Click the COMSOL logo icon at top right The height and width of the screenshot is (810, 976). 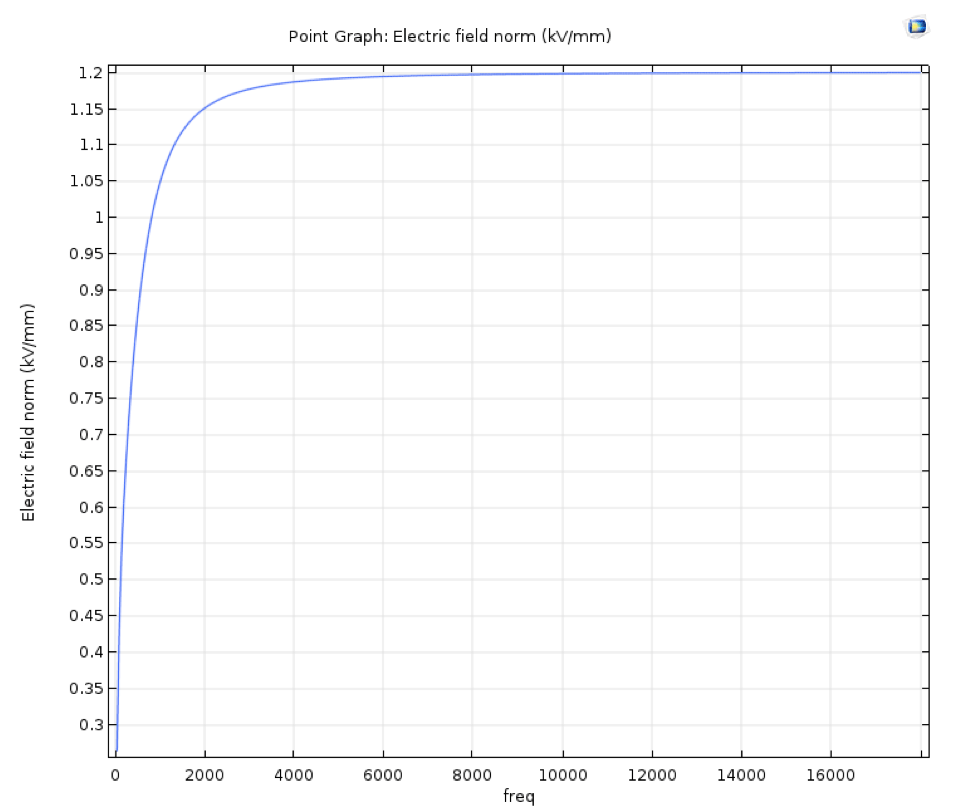(x=916, y=27)
